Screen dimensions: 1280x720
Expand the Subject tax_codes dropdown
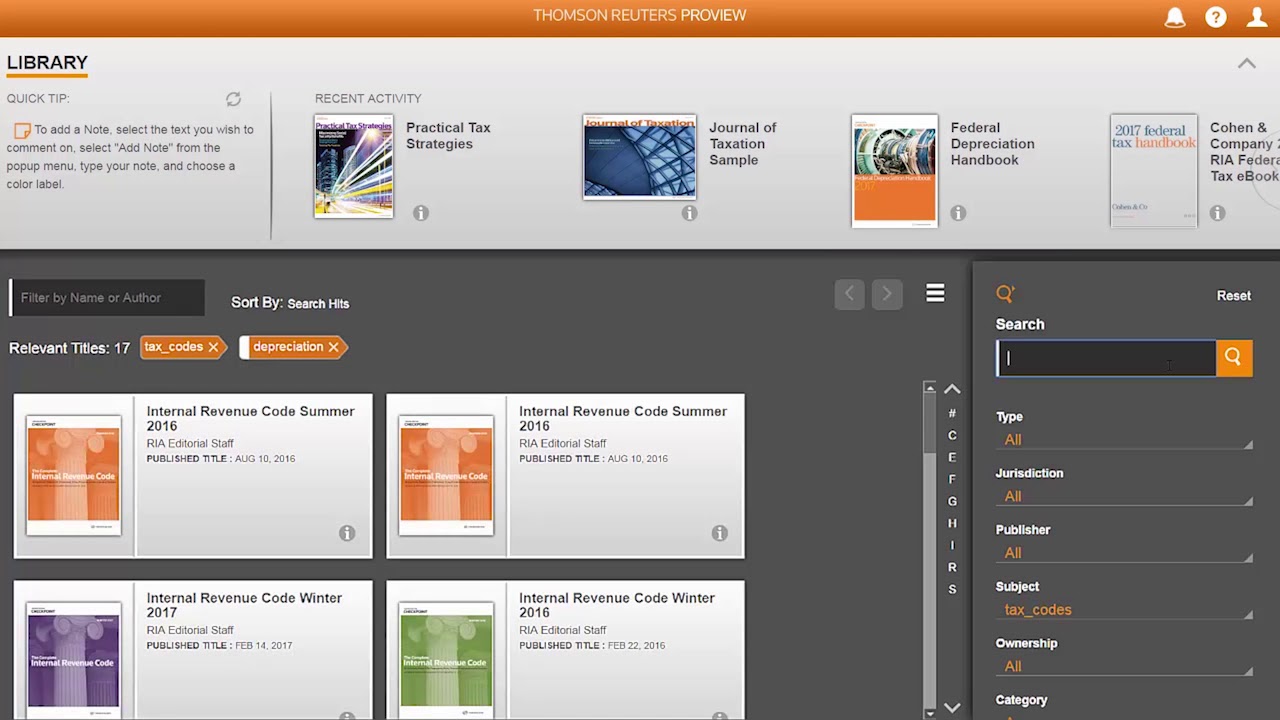click(x=1124, y=610)
